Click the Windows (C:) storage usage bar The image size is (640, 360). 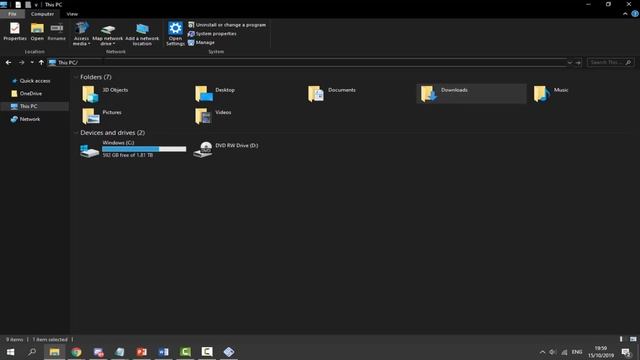(x=144, y=149)
